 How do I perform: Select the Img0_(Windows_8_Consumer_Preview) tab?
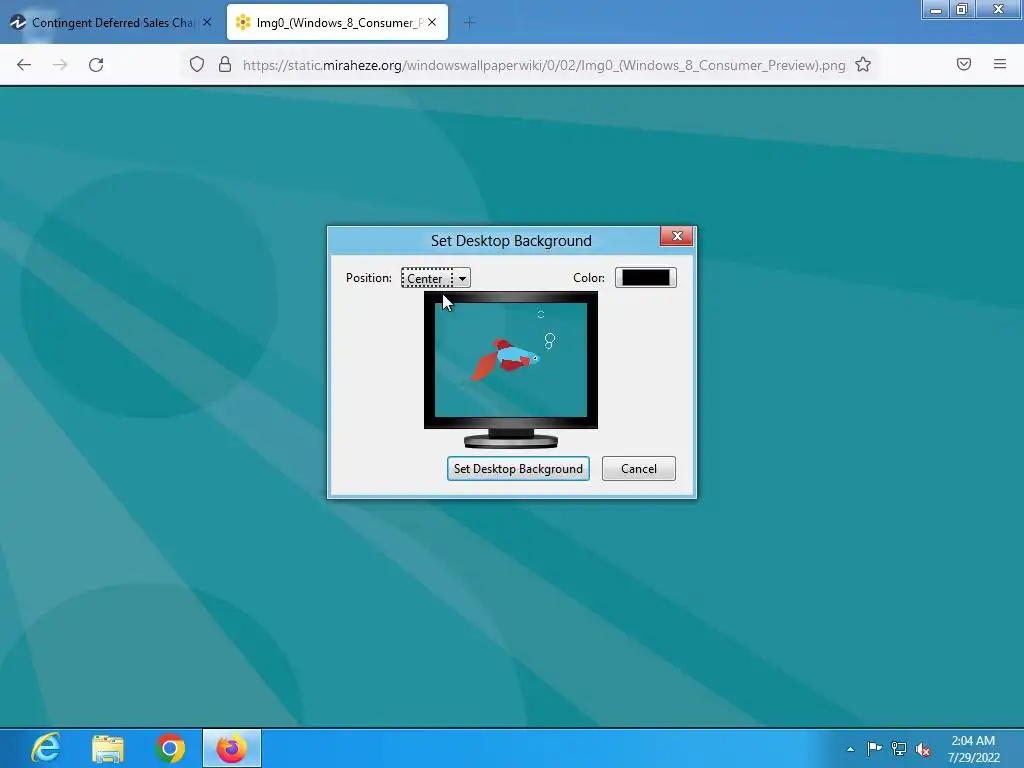pyautogui.click(x=337, y=22)
